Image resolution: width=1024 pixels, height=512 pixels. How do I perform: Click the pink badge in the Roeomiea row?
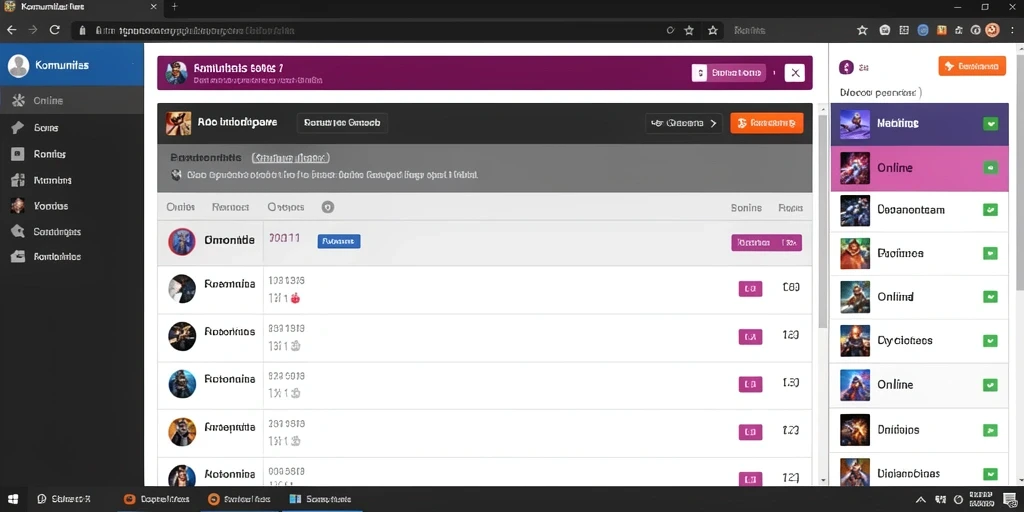pos(750,289)
